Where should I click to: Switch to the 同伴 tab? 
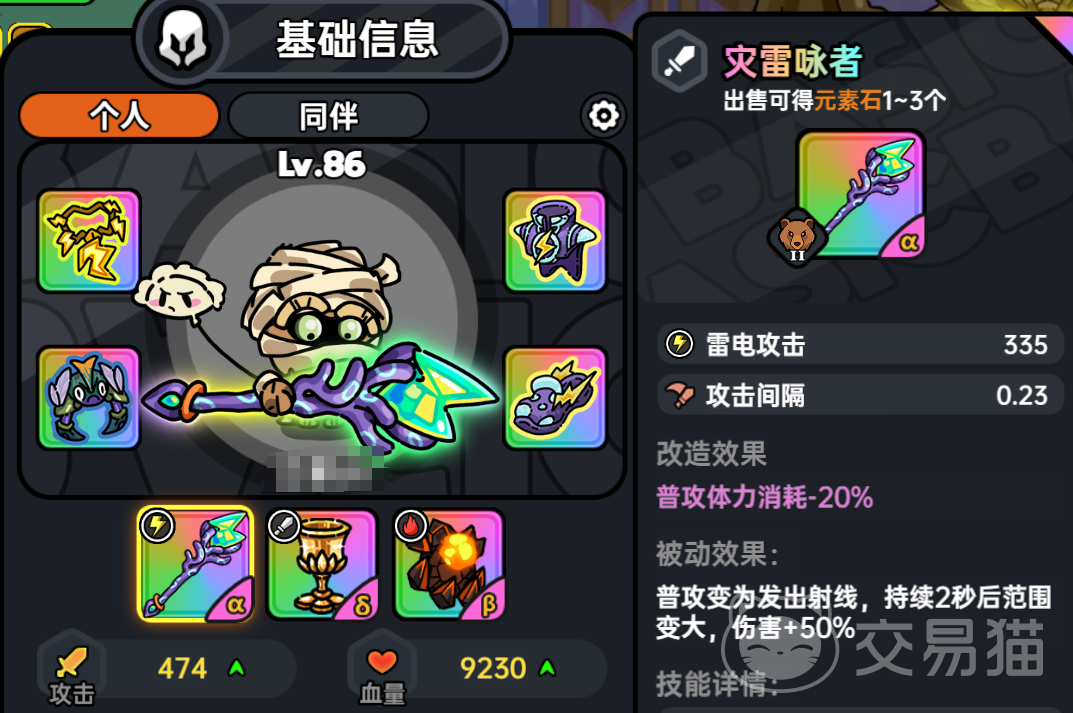click(x=328, y=116)
